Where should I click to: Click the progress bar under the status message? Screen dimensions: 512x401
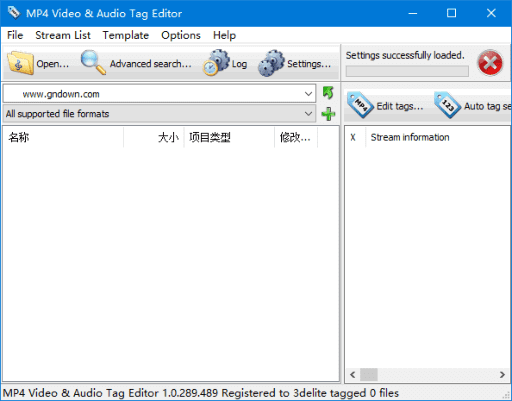pos(407,71)
